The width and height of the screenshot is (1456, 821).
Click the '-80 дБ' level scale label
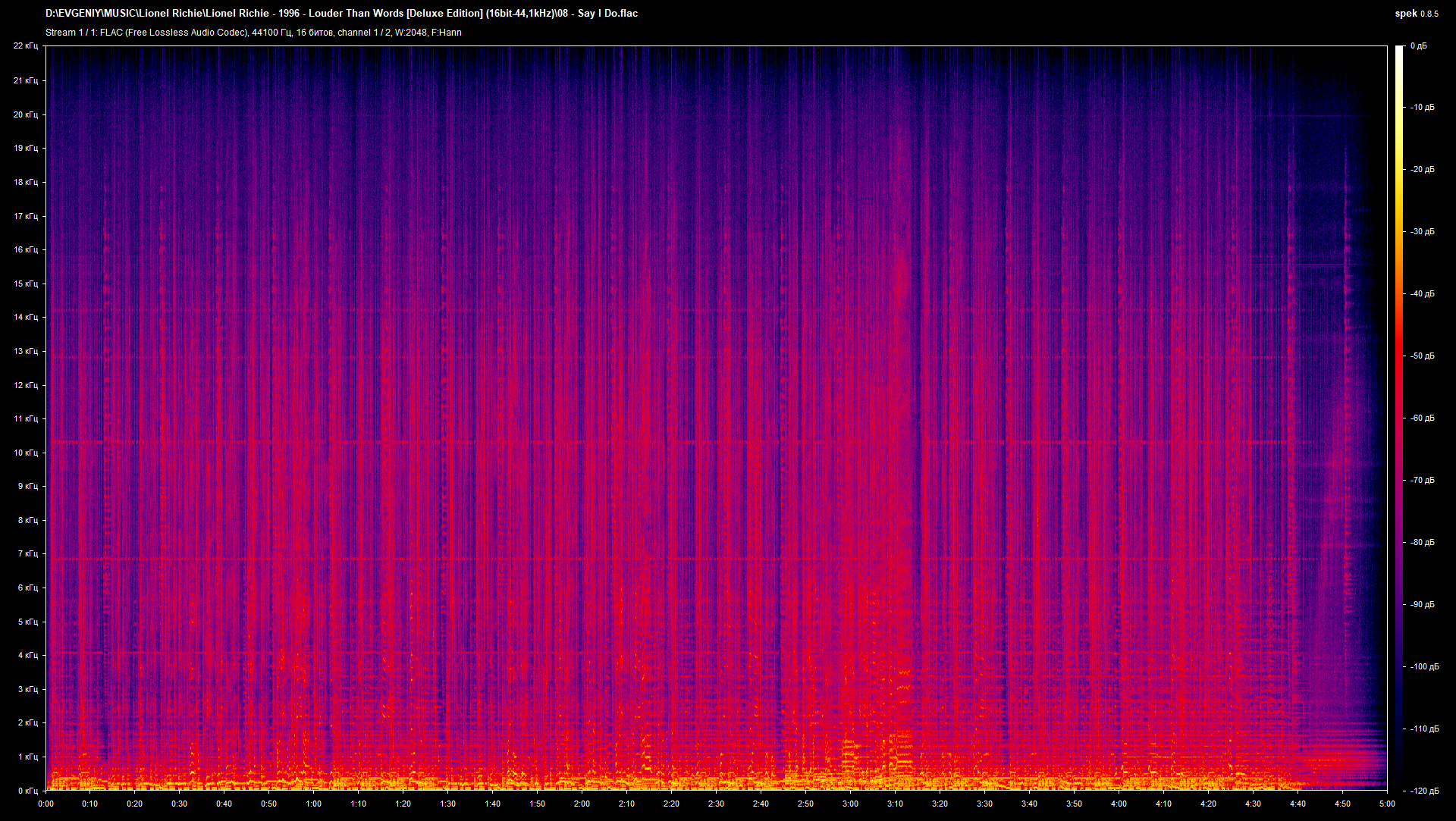click(x=1423, y=543)
